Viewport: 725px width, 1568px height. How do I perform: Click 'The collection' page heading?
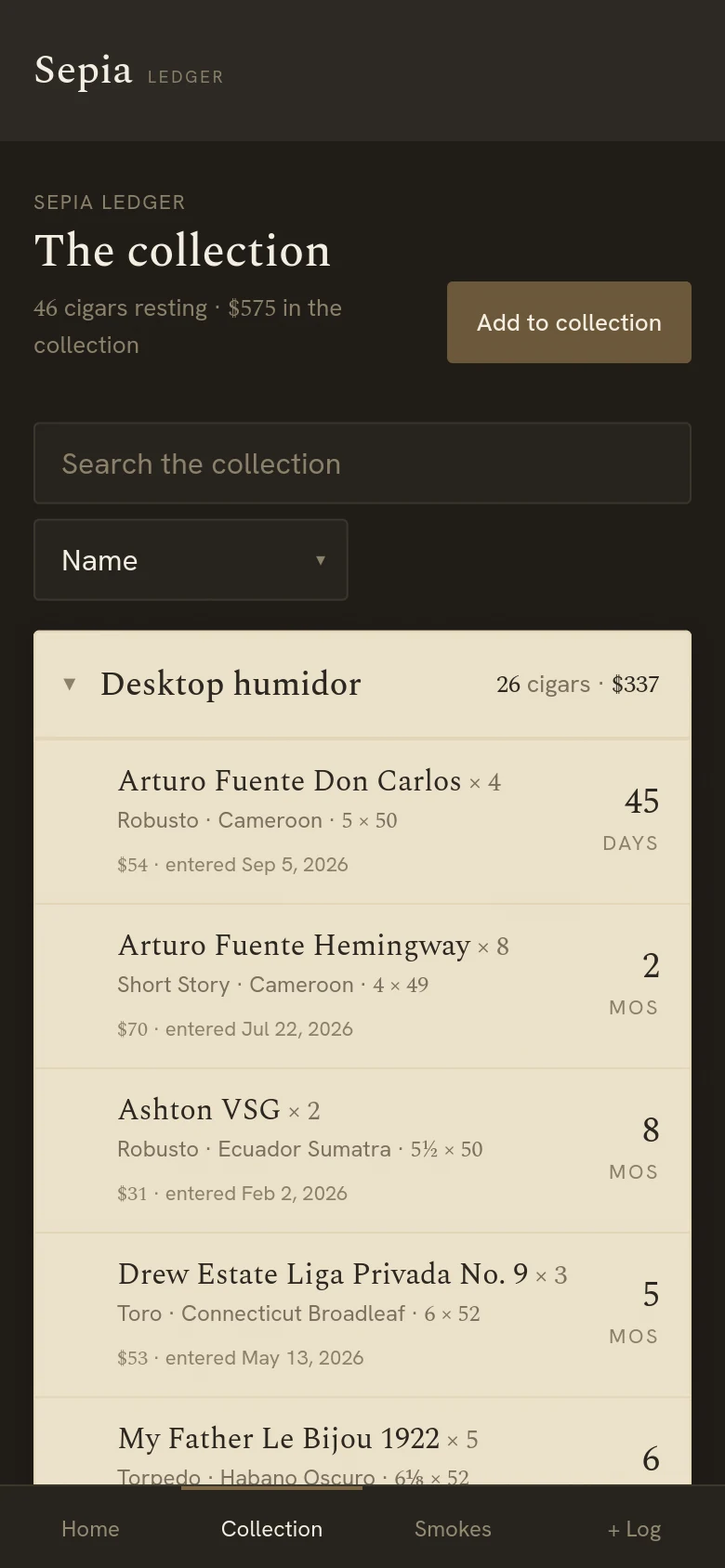tap(182, 251)
